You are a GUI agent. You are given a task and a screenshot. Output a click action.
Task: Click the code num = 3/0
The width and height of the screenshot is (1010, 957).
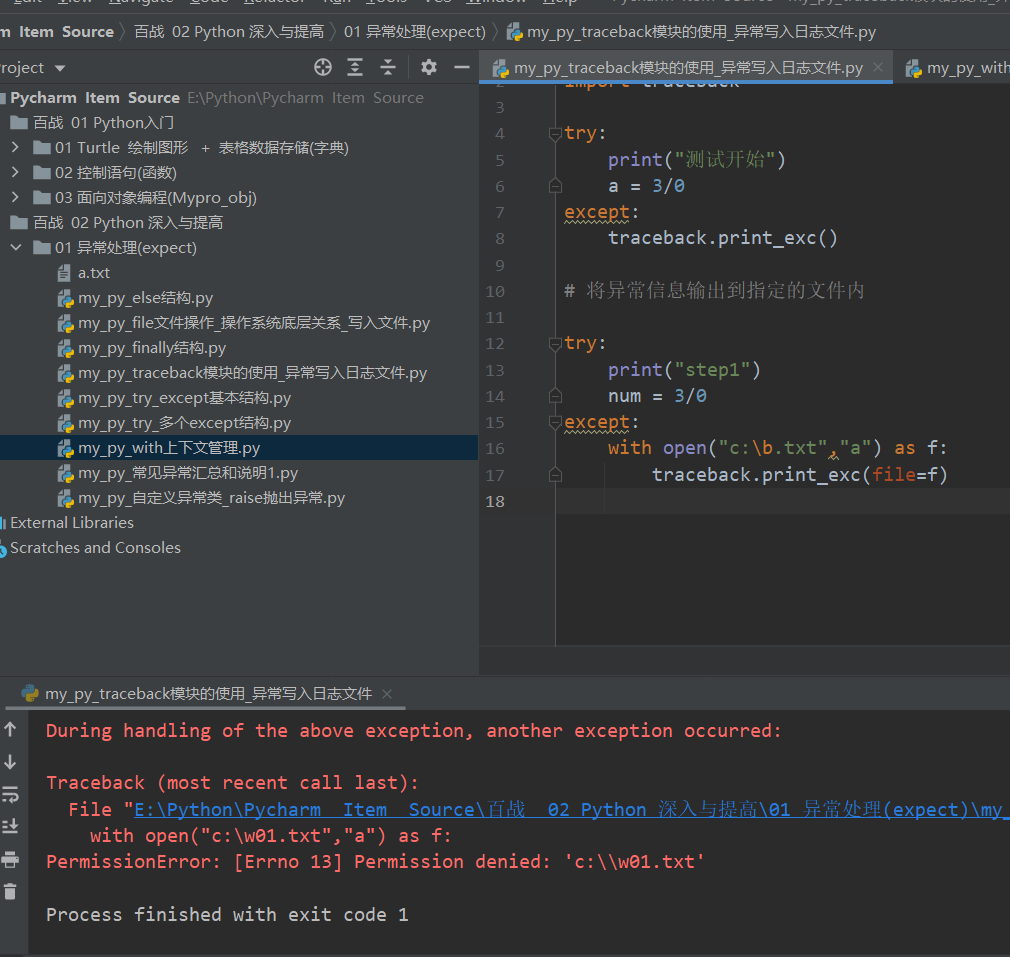[657, 395]
